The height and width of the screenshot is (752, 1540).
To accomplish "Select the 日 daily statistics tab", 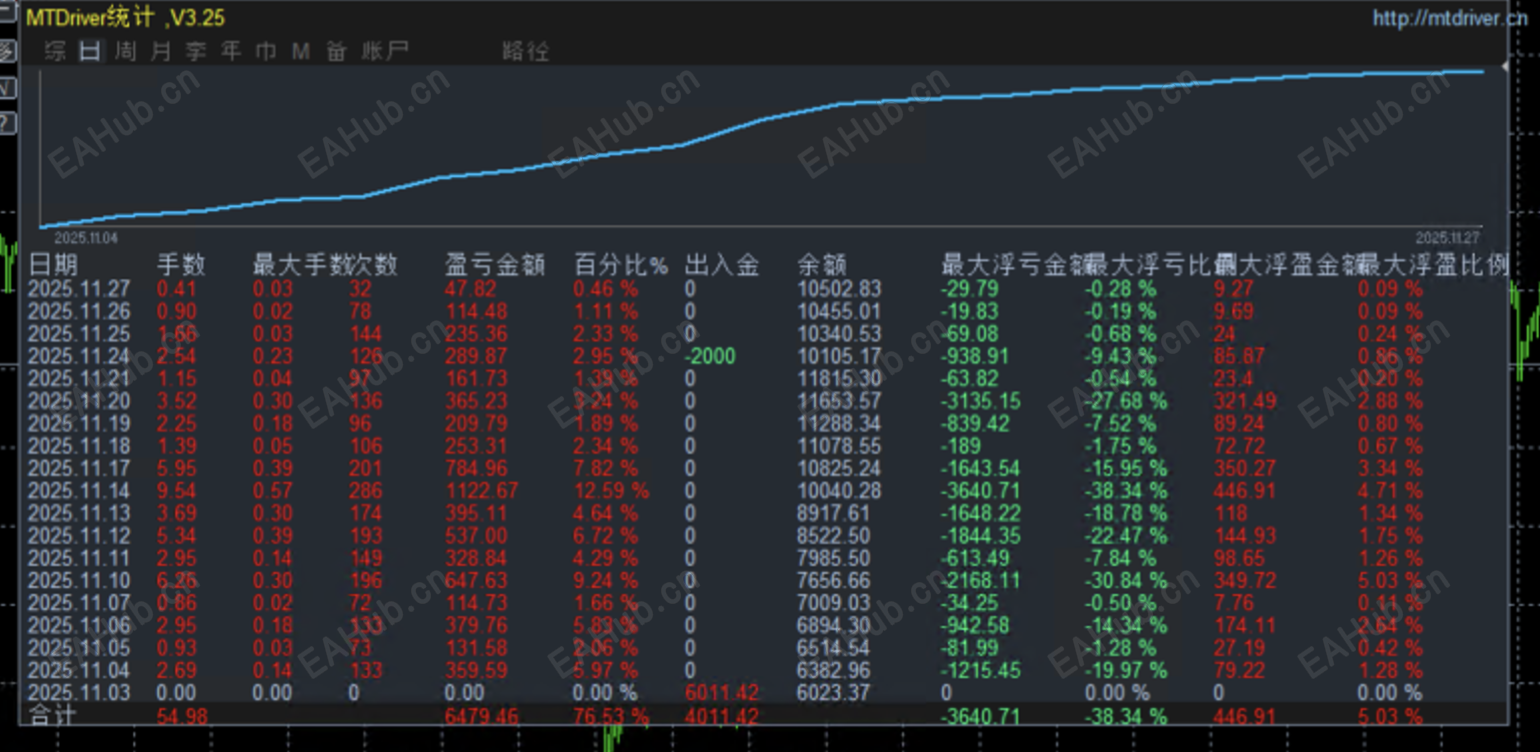I will click(90, 51).
